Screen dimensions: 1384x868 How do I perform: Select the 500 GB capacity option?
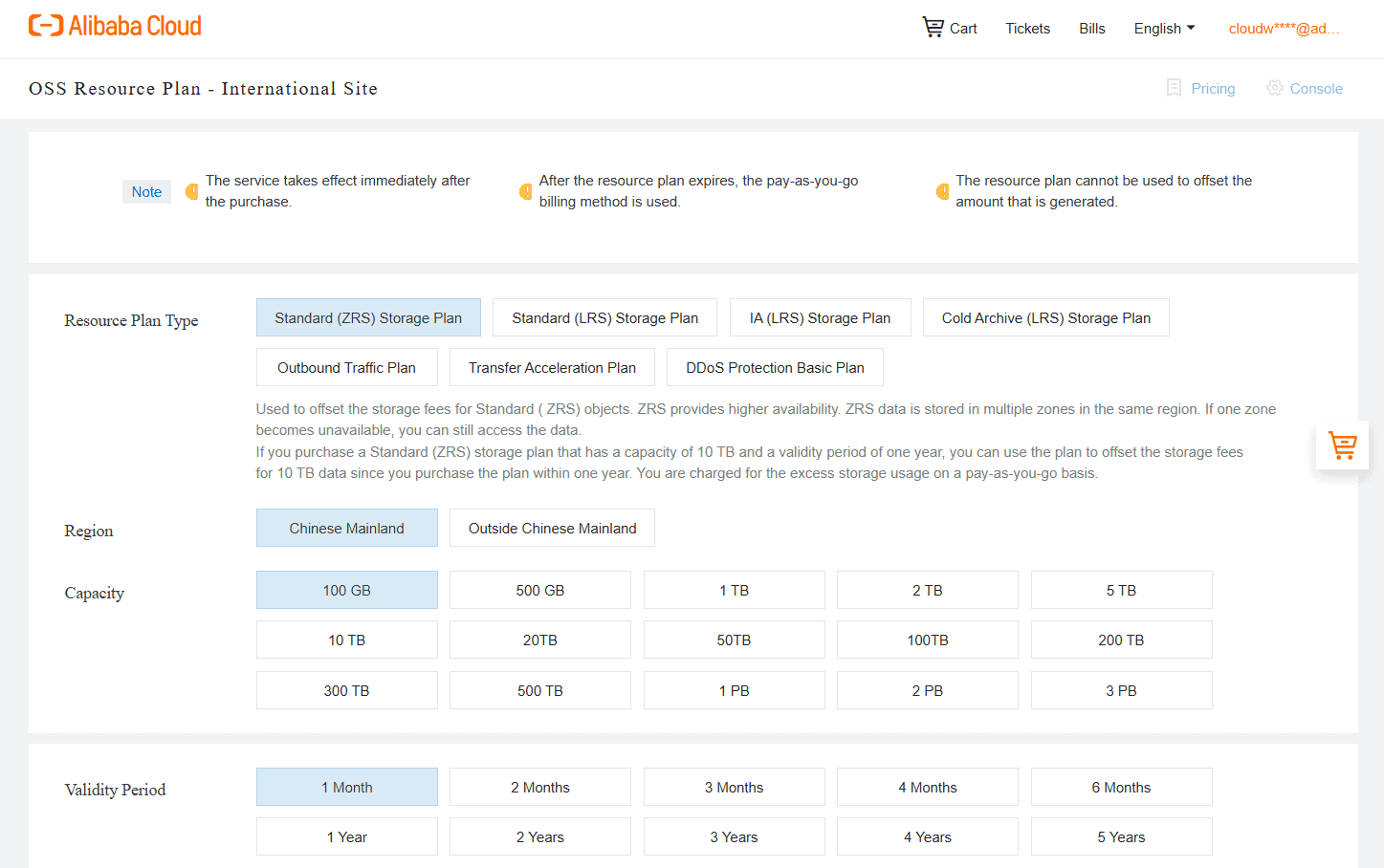click(540, 590)
